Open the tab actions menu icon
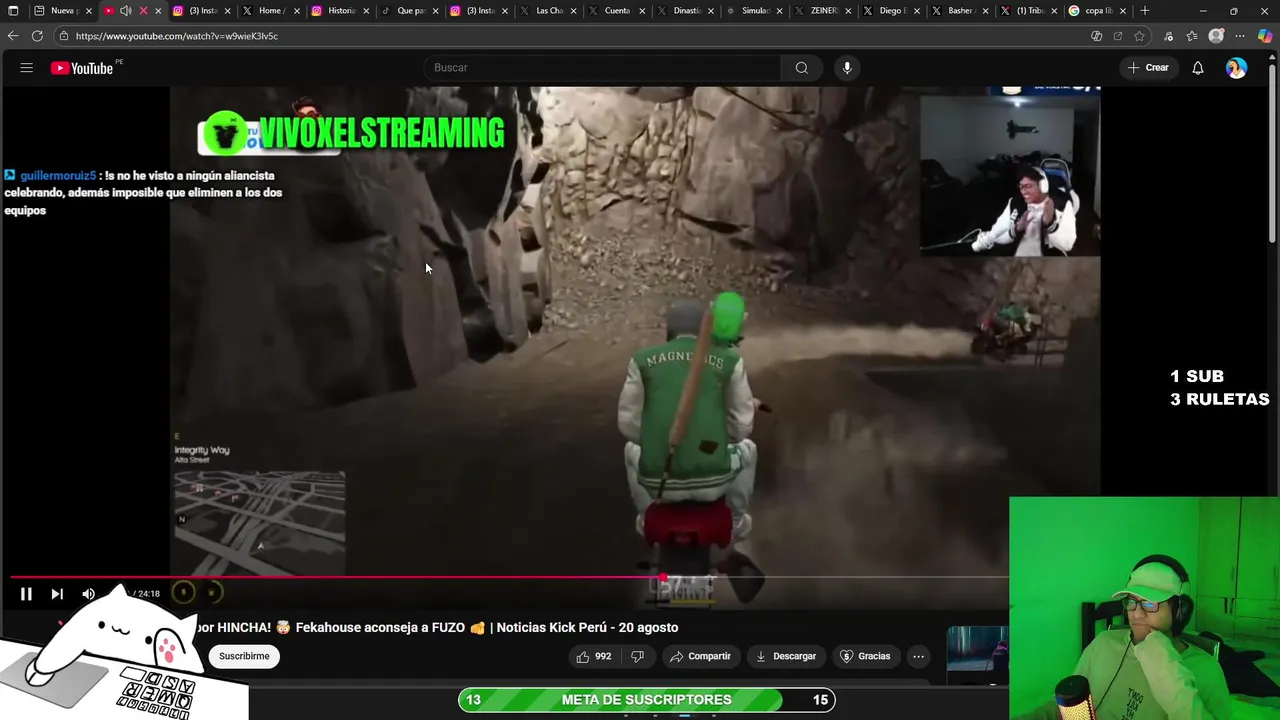 13,11
